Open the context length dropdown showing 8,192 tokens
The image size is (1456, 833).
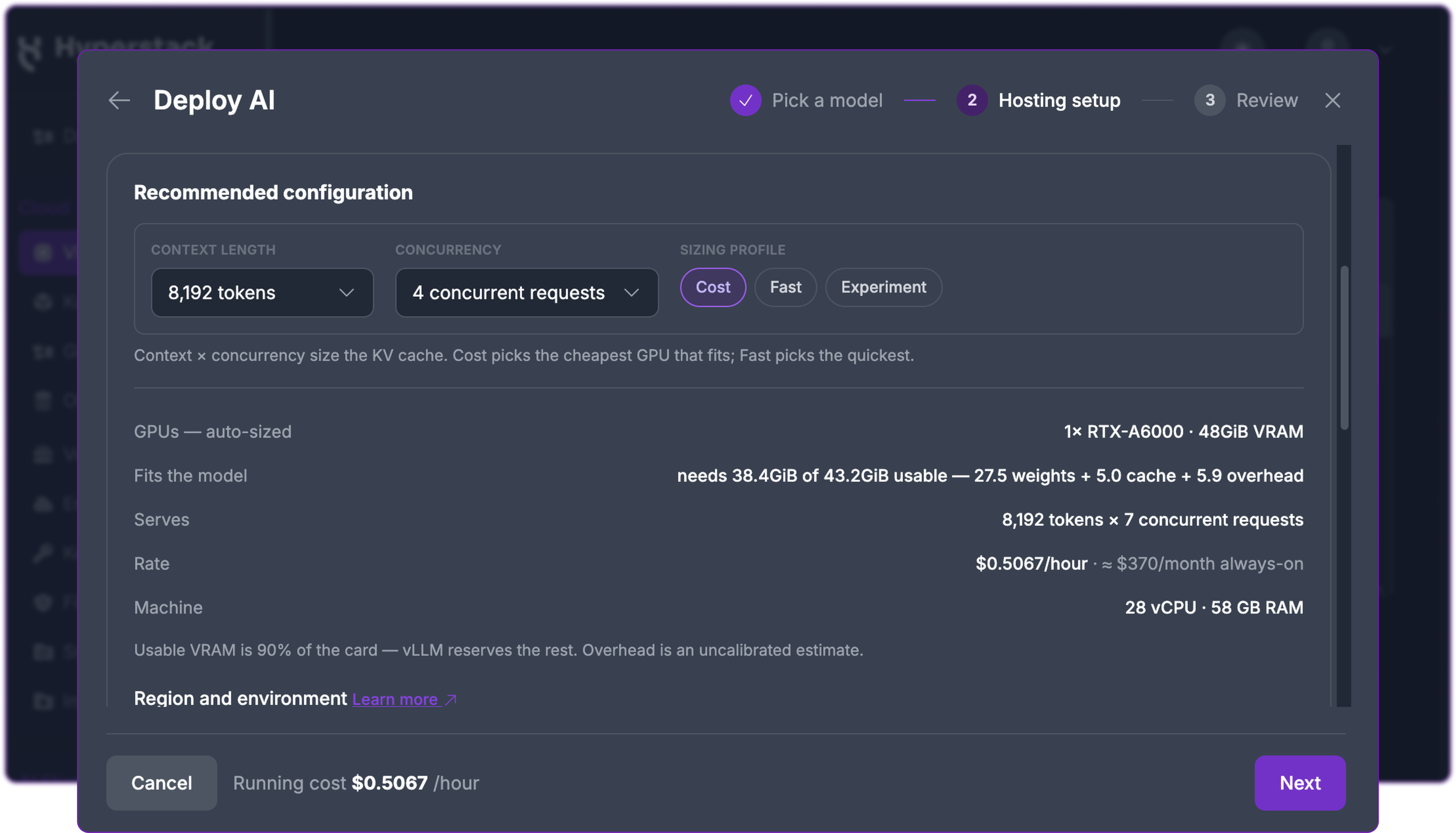pyautogui.click(x=263, y=292)
